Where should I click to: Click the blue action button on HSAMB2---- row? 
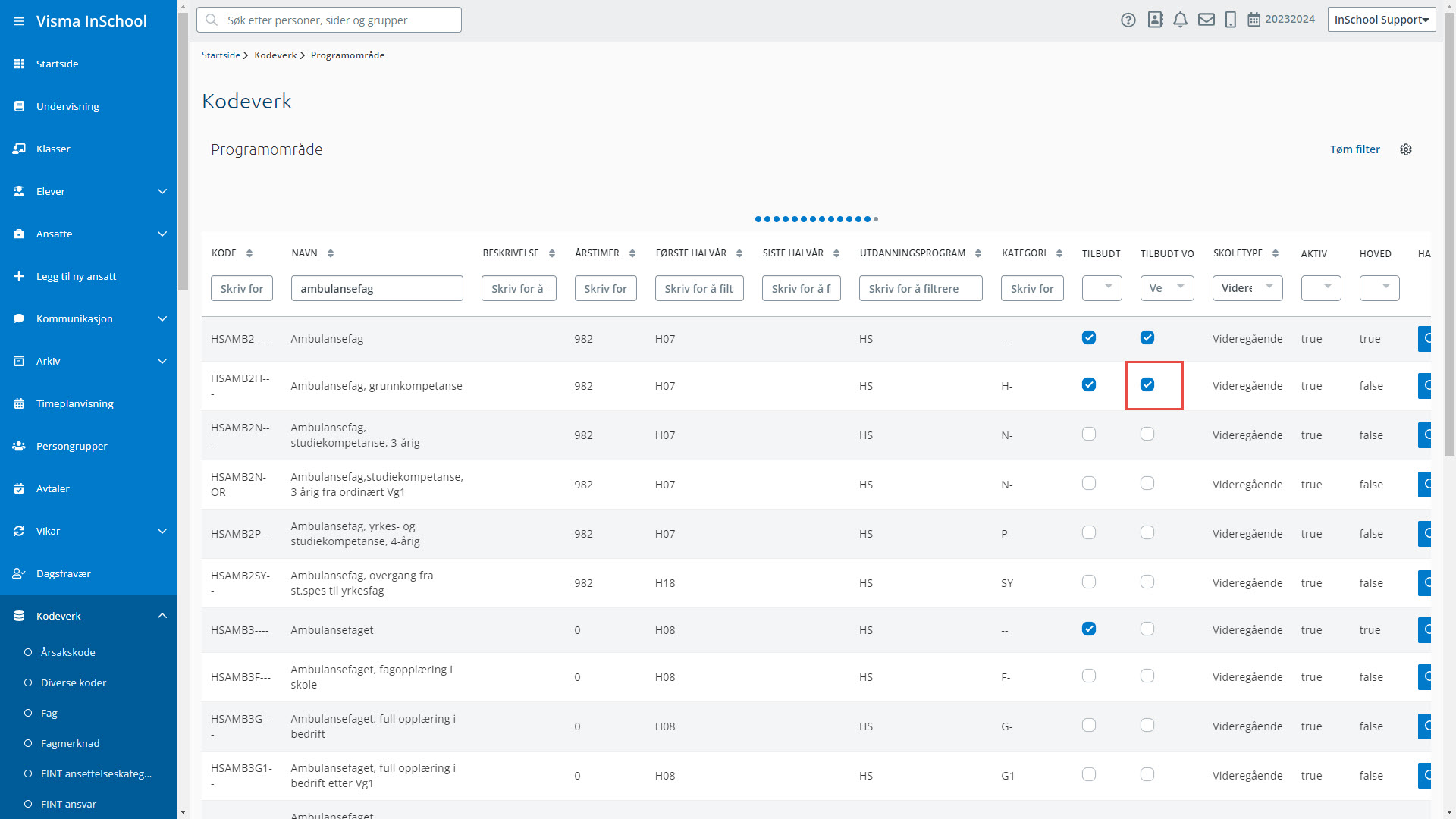pyautogui.click(x=1424, y=338)
